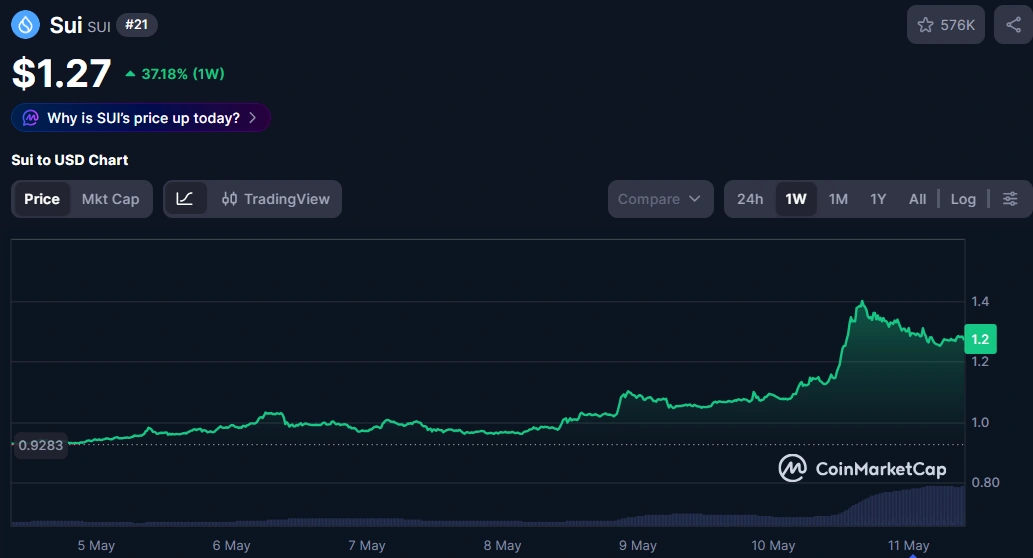Click the Sui to USD Chart heading
Screen dimensions: 1033x558
point(69,160)
